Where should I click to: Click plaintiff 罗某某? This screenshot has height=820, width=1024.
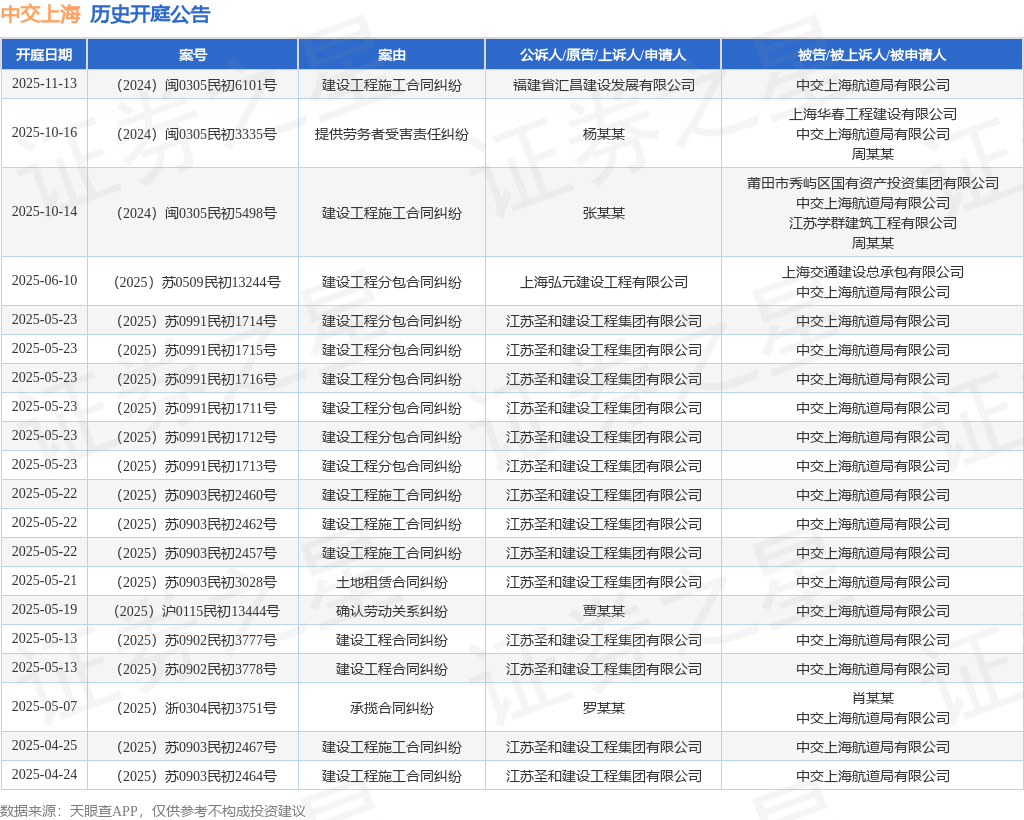[x=603, y=708]
